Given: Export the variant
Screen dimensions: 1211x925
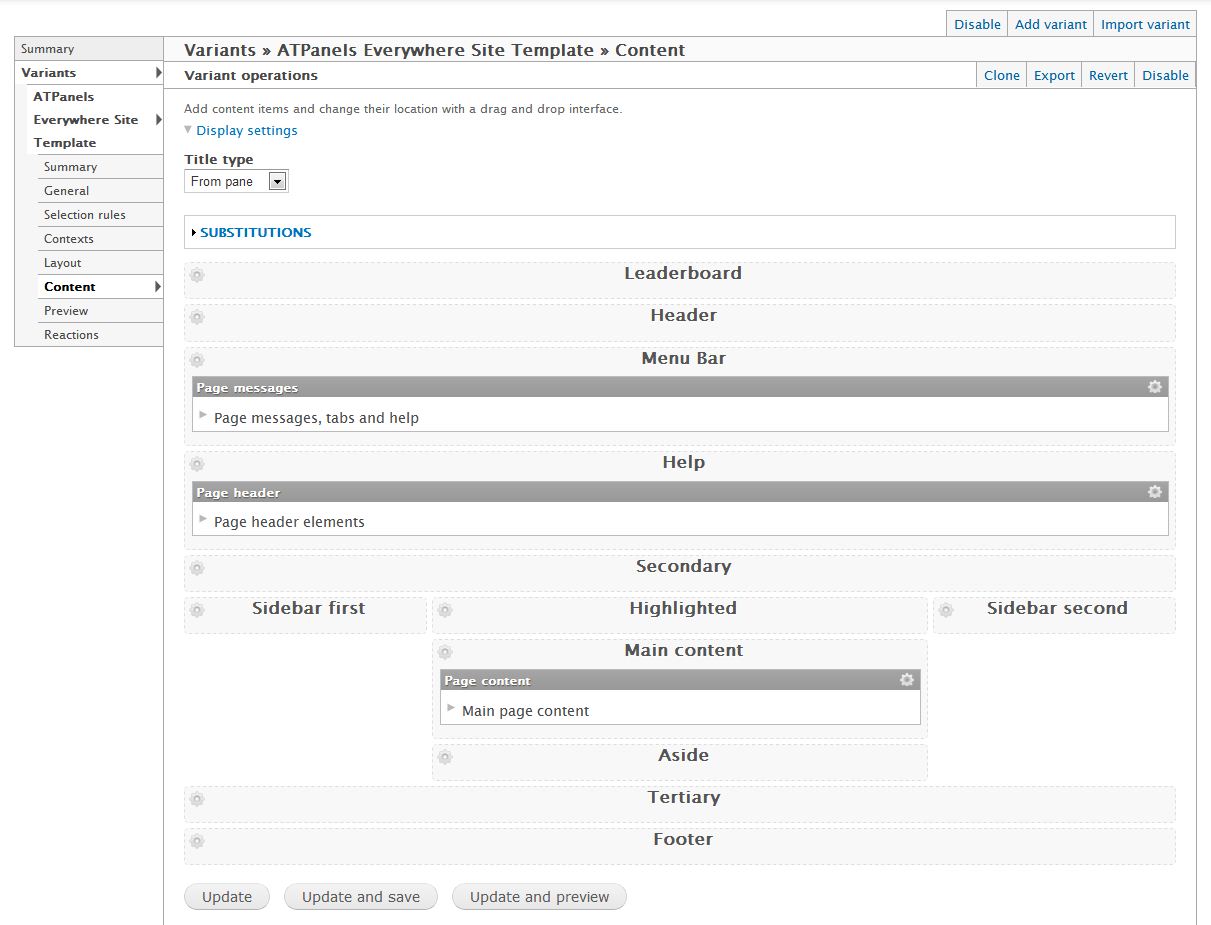Looking at the screenshot, I should pos(1054,75).
